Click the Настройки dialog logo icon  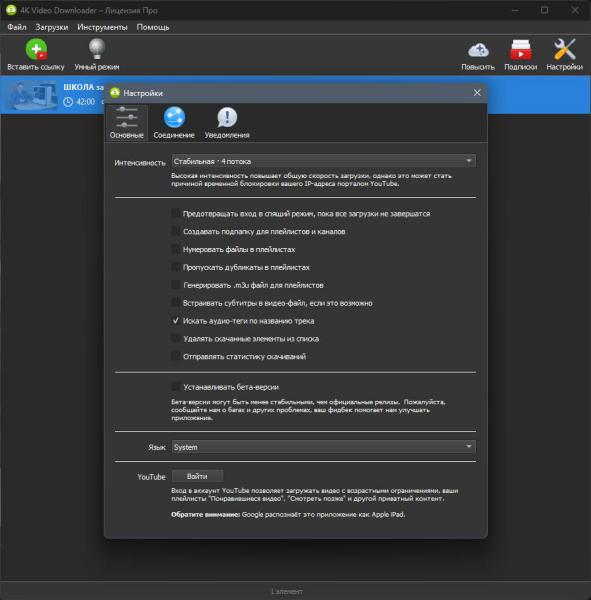pyautogui.click(x=115, y=93)
